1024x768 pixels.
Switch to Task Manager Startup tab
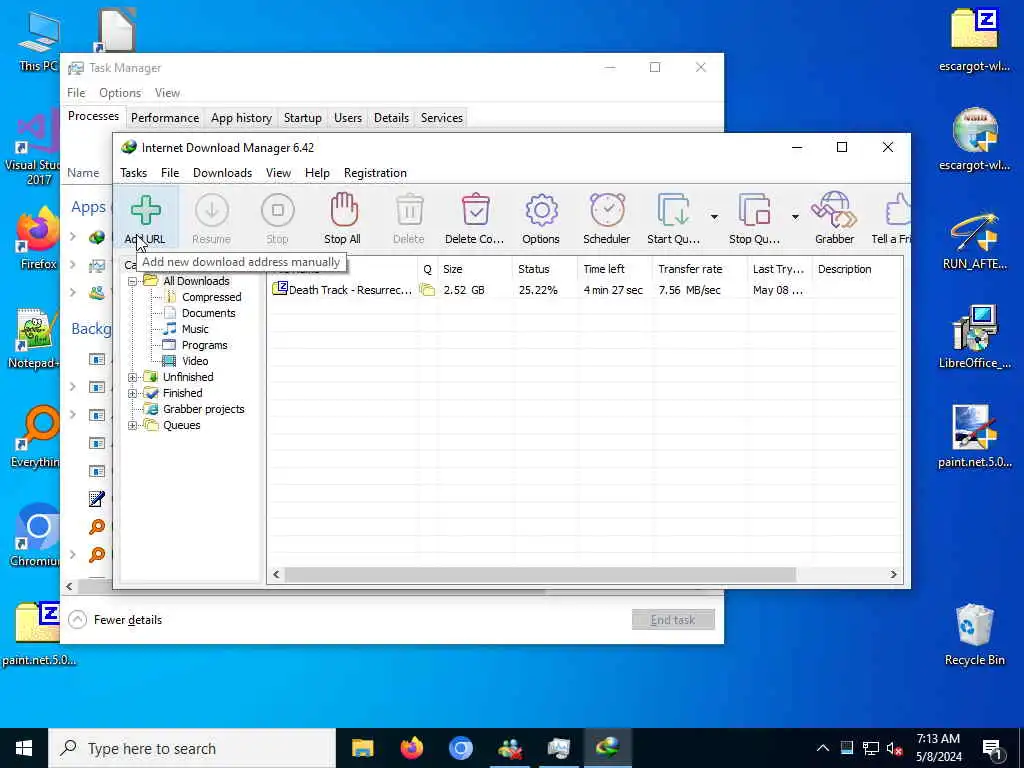[x=302, y=118]
